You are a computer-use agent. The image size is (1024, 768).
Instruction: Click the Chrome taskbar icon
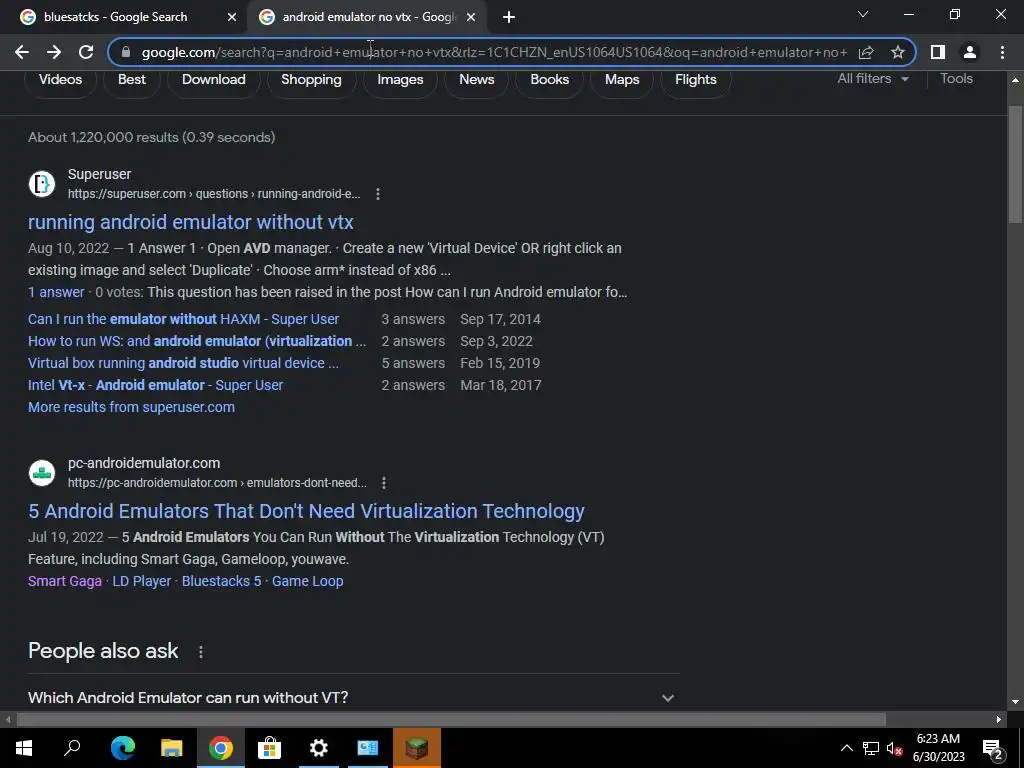tap(221, 748)
